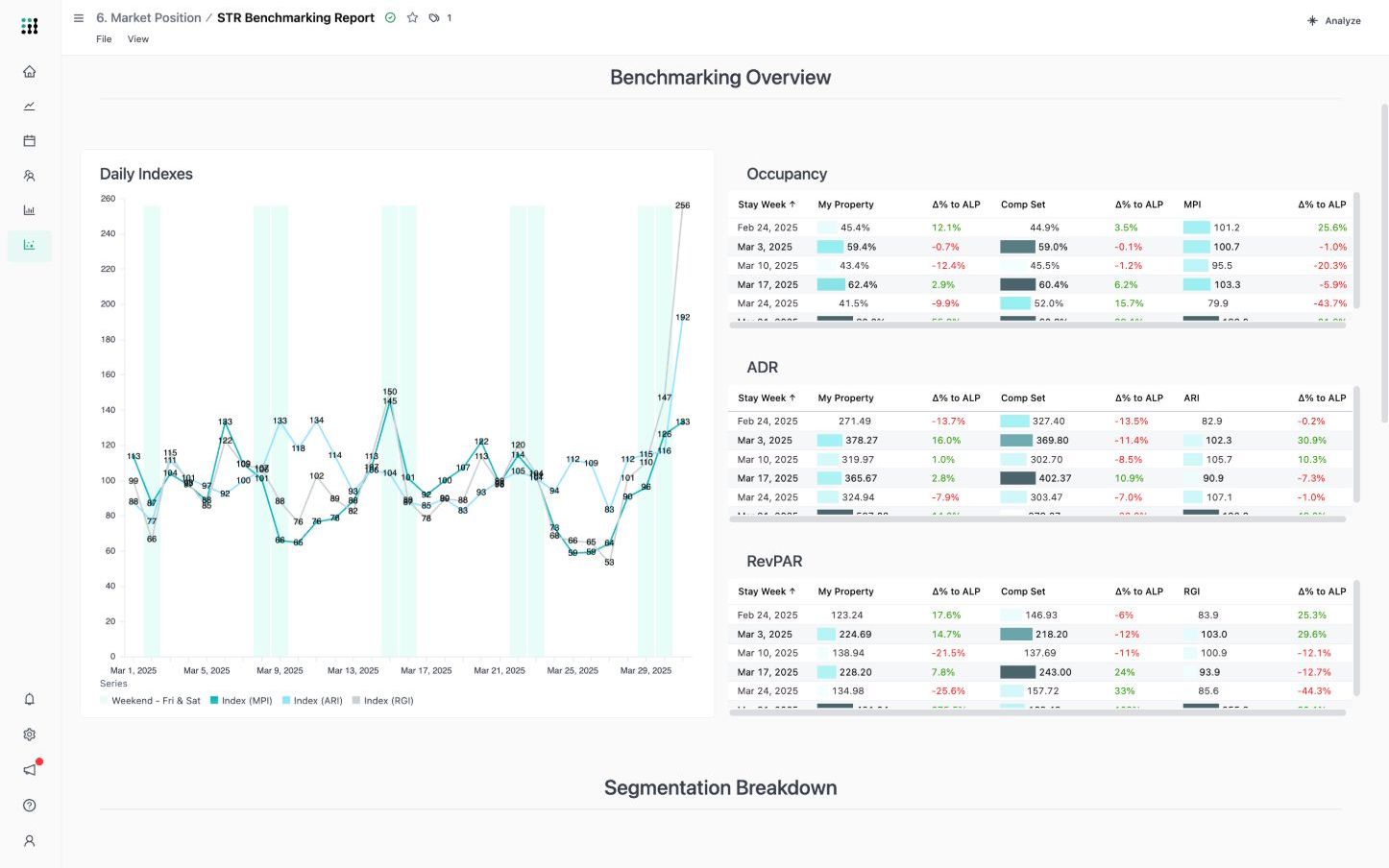Open the Home icon in sidebar

pos(30,71)
